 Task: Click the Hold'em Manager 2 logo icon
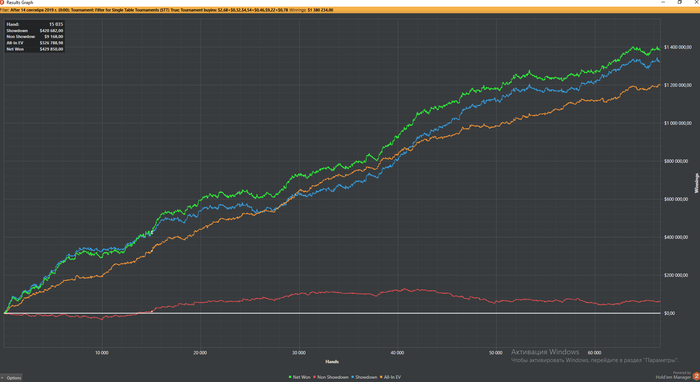(x=696, y=377)
